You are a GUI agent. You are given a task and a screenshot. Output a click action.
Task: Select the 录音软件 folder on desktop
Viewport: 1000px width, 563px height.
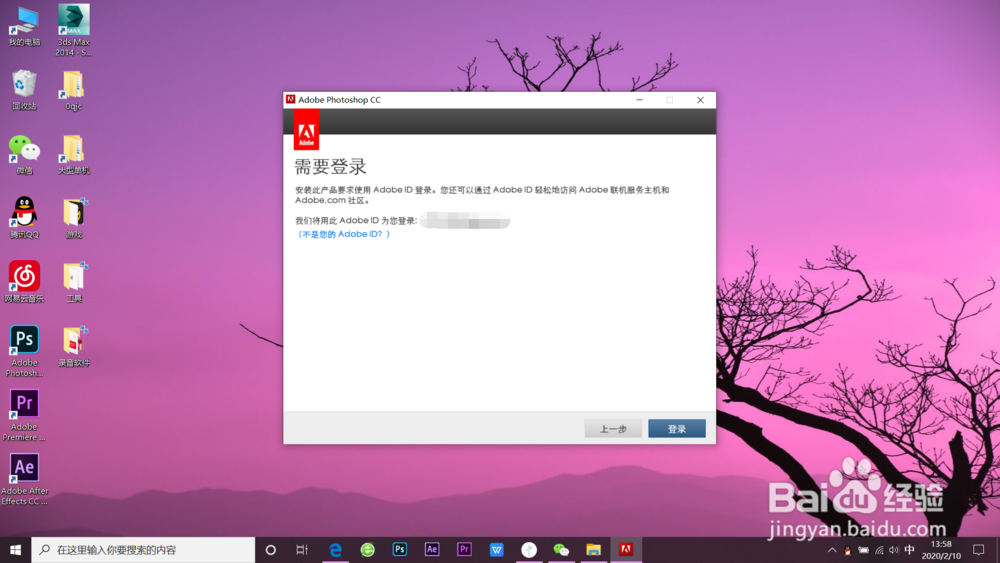(73, 346)
